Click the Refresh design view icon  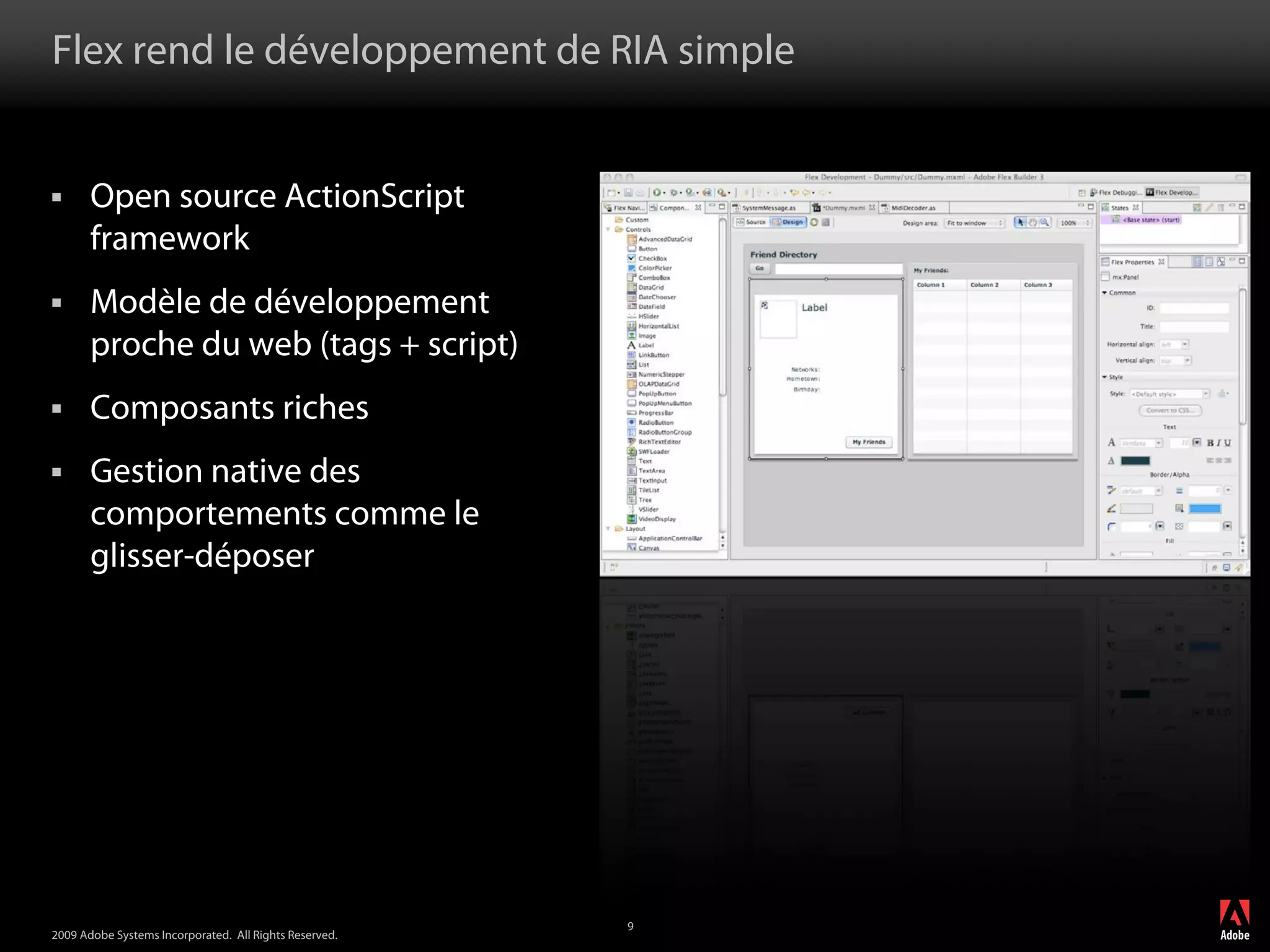(x=814, y=222)
